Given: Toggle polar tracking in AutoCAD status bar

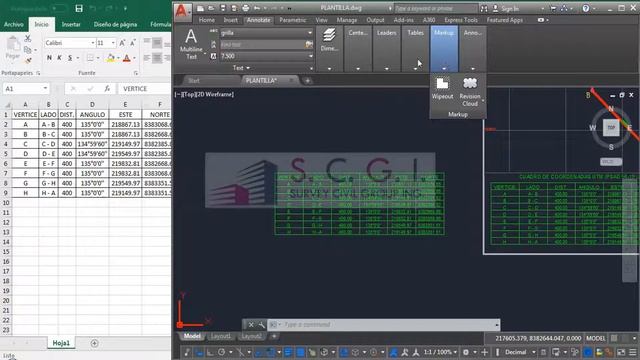Looking at the screenshot, I should [222, 352].
